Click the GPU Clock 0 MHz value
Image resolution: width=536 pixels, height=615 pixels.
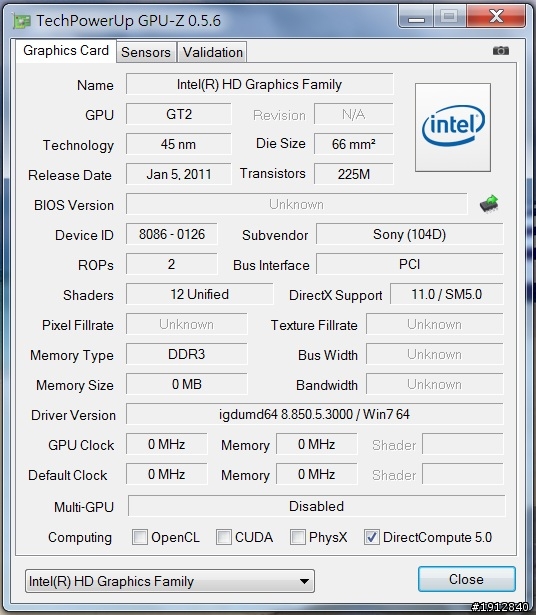click(167, 444)
